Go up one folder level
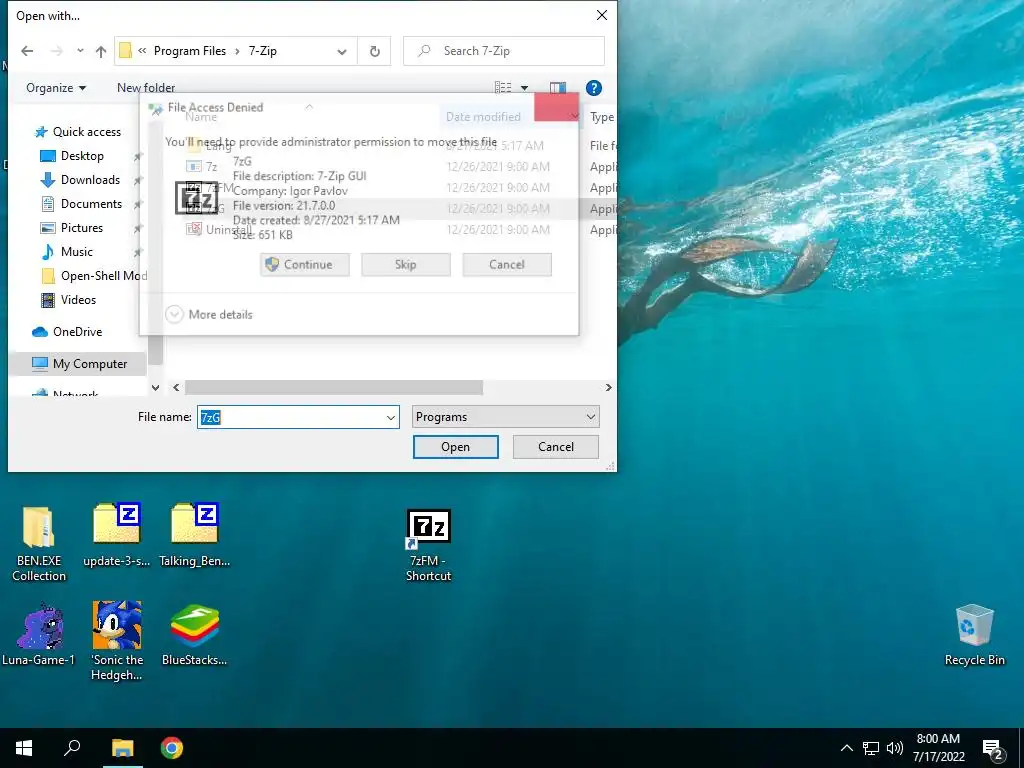 pyautogui.click(x=101, y=51)
